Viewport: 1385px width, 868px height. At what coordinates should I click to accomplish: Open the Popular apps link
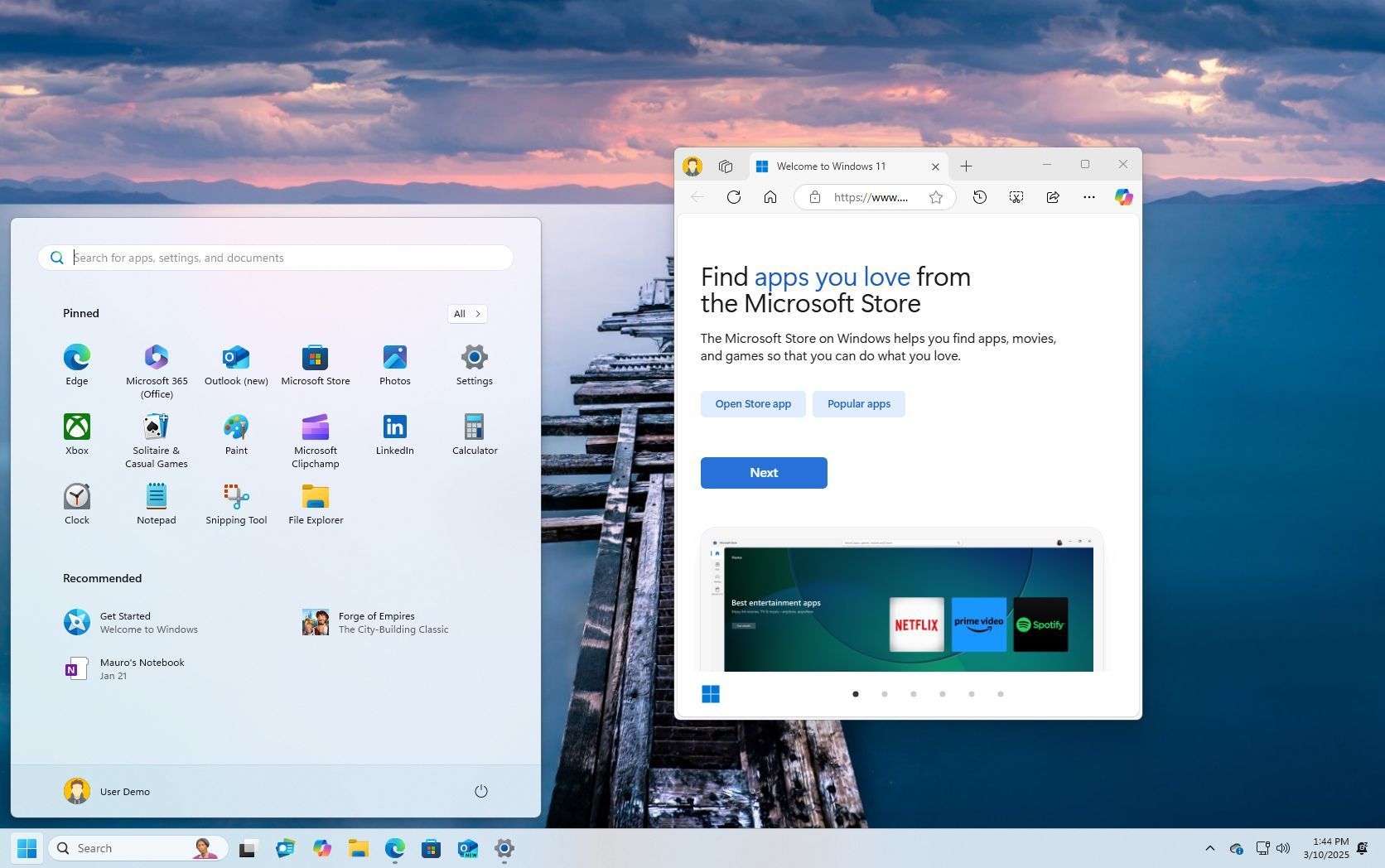click(858, 403)
